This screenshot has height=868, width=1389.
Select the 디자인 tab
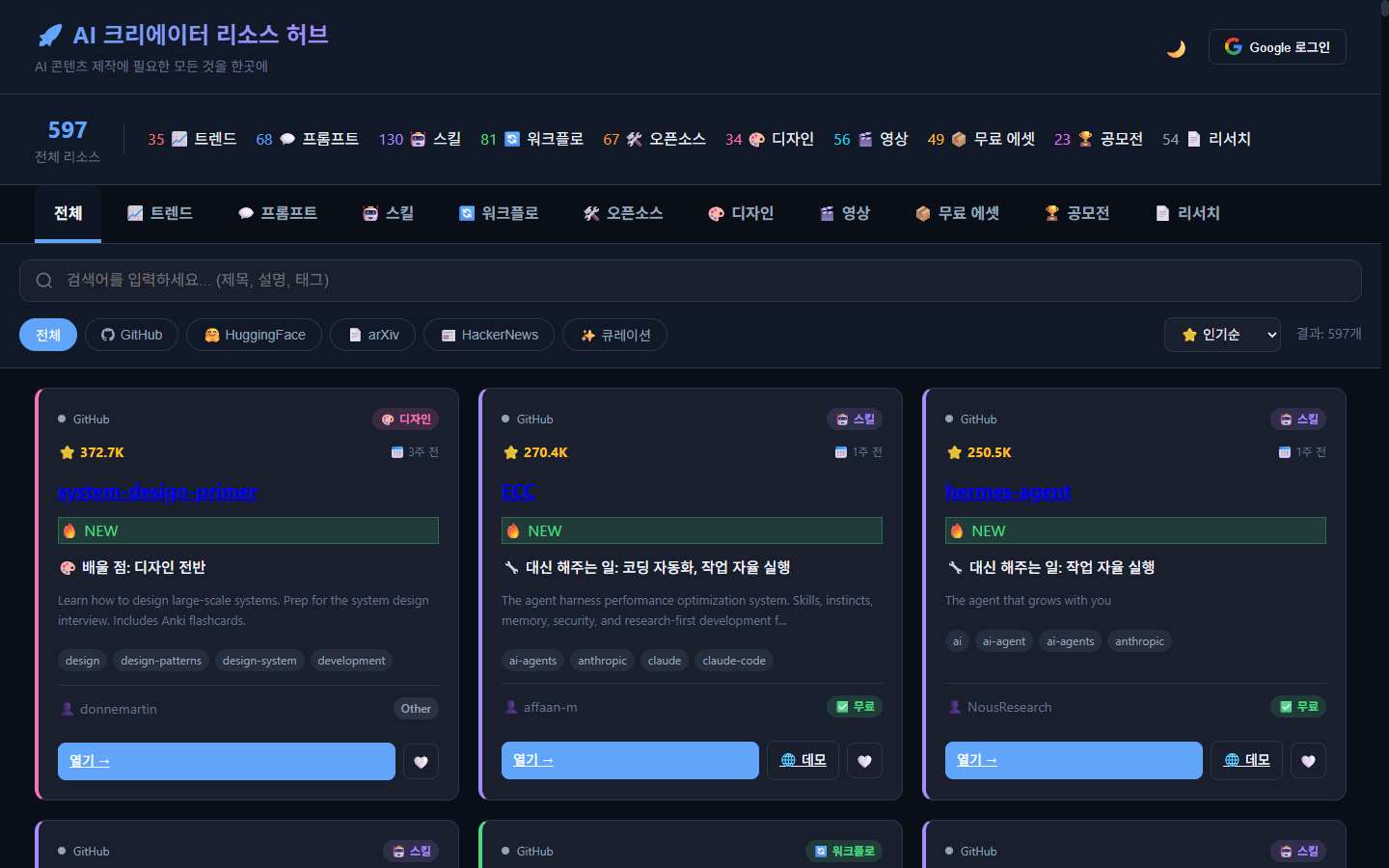[741, 213]
